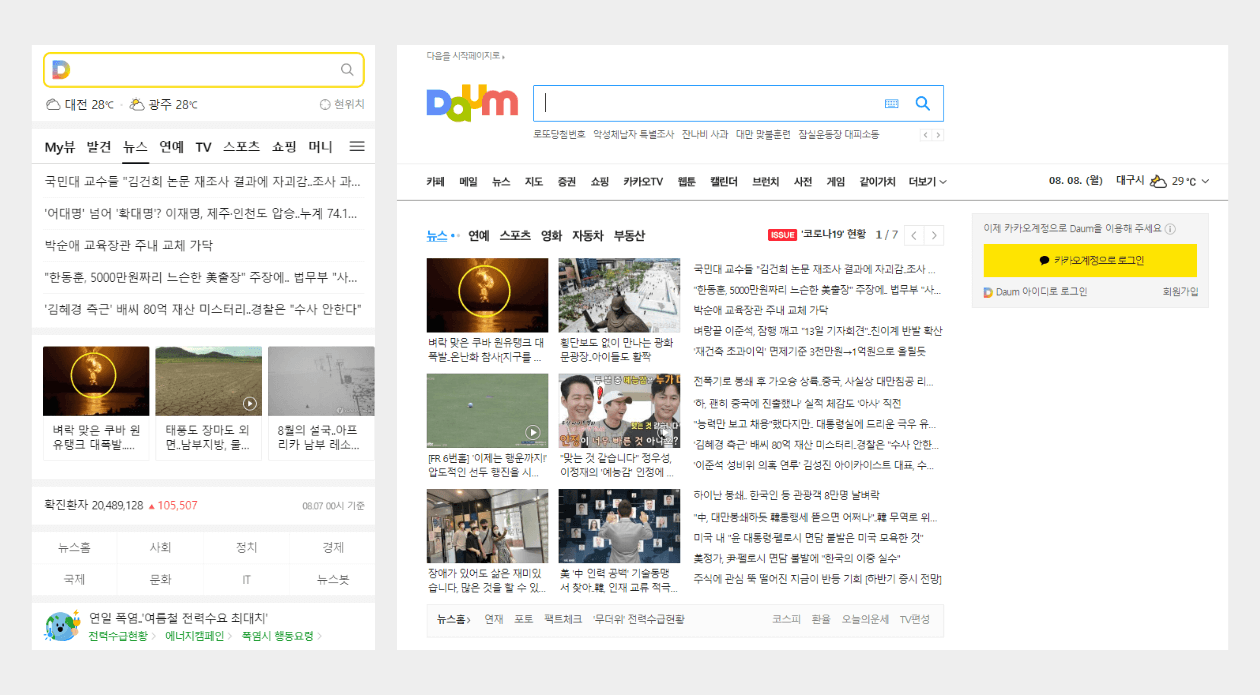The width and height of the screenshot is (1260, 695).
Task: Switch to 영화 tab in desktop news section
Action: (x=551, y=236)
